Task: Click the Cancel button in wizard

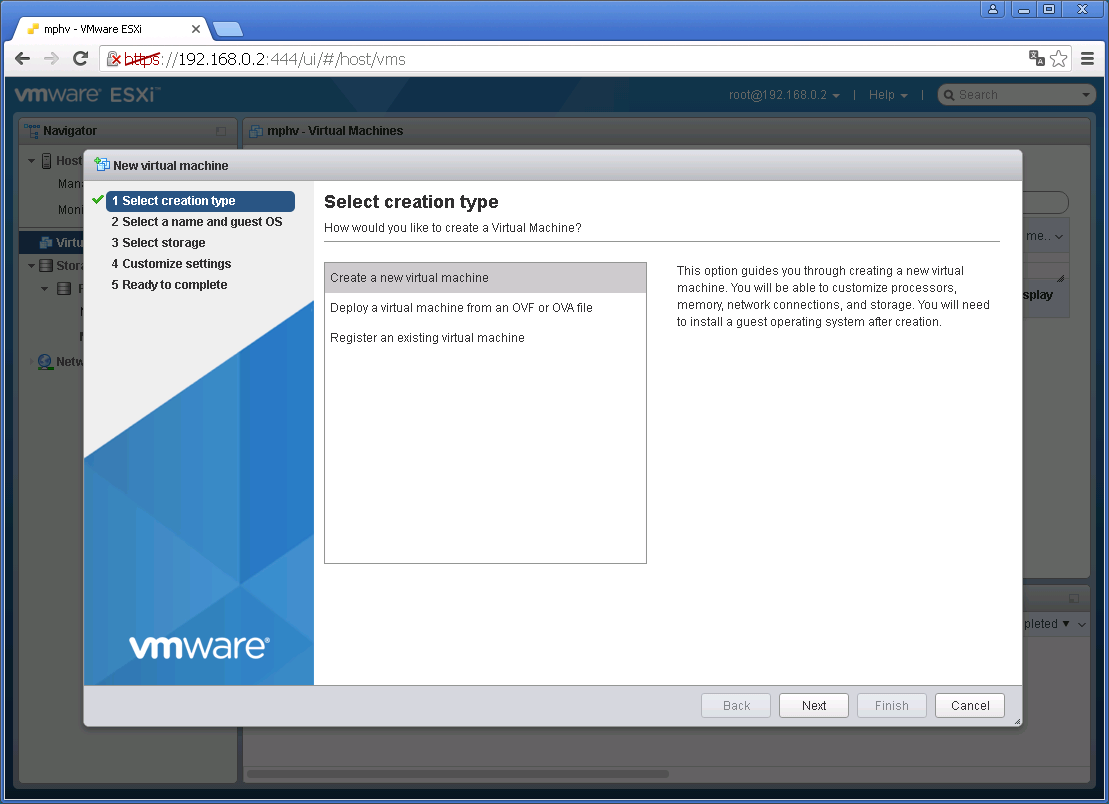Action: (969, 705)
